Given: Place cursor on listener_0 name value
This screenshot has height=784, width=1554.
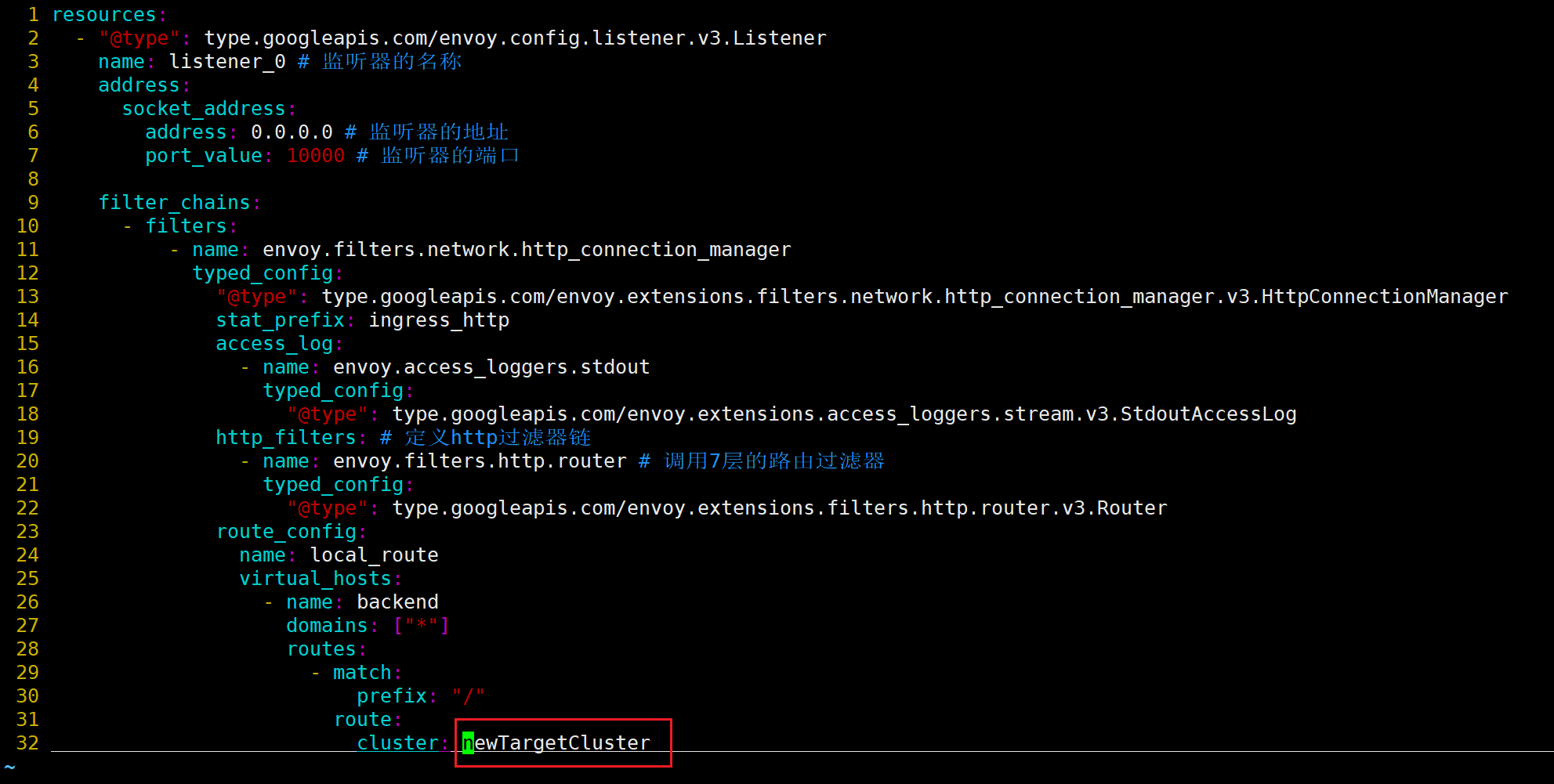Looking at the screenshot, I should [x=227, y=61].
